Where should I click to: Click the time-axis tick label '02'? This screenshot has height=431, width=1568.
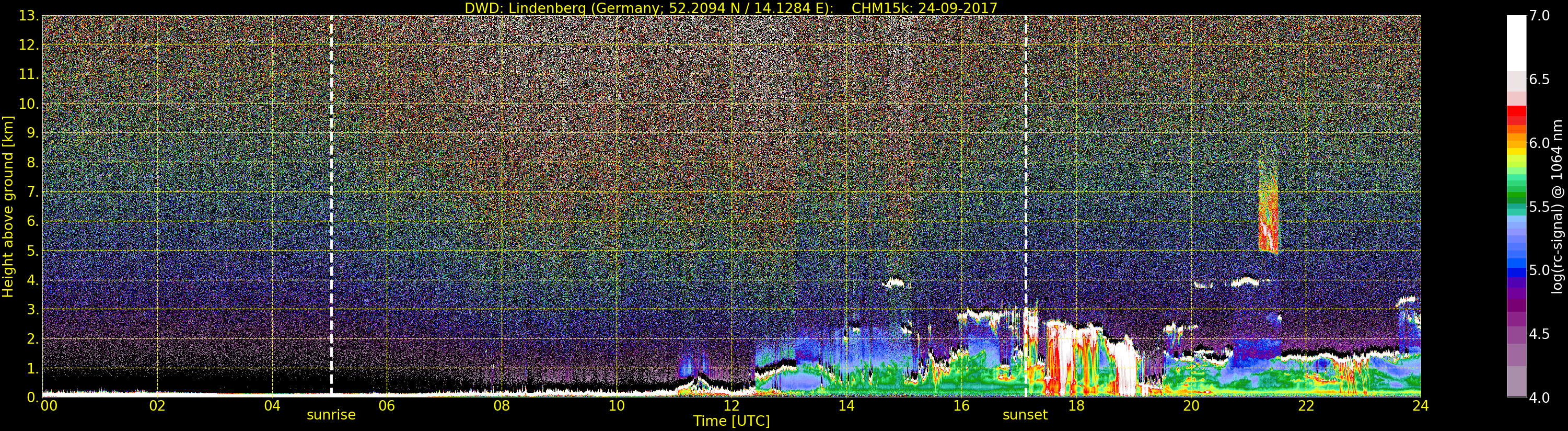(157, 406)
